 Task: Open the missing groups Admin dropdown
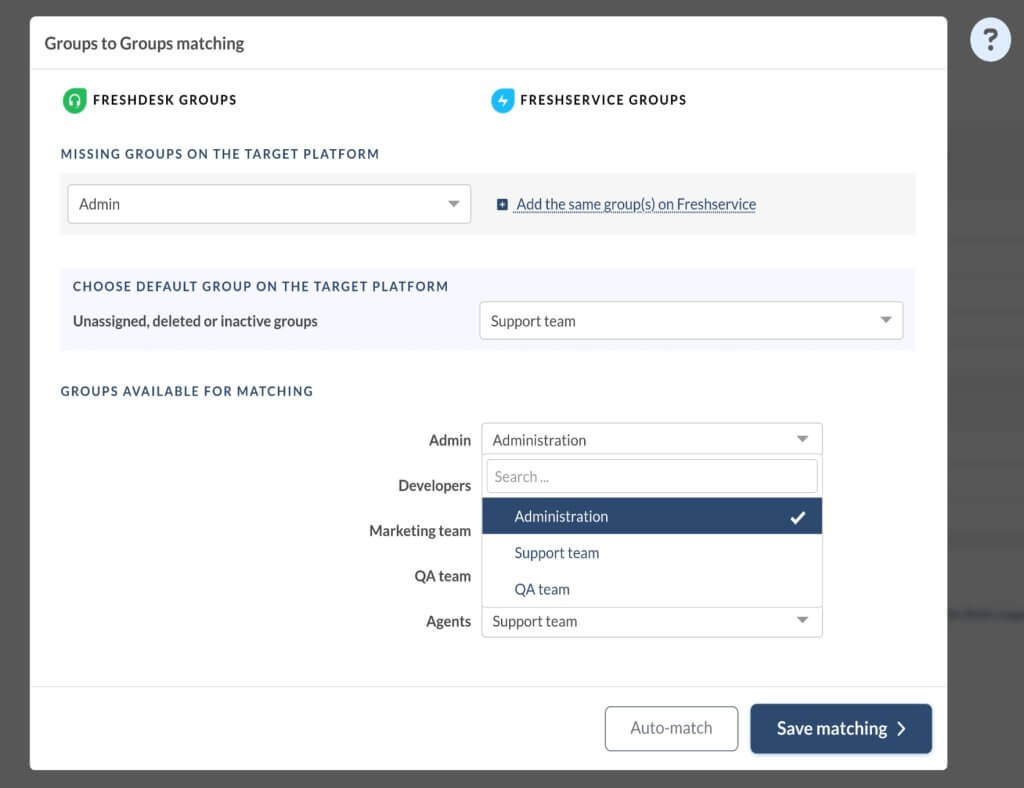268,204
